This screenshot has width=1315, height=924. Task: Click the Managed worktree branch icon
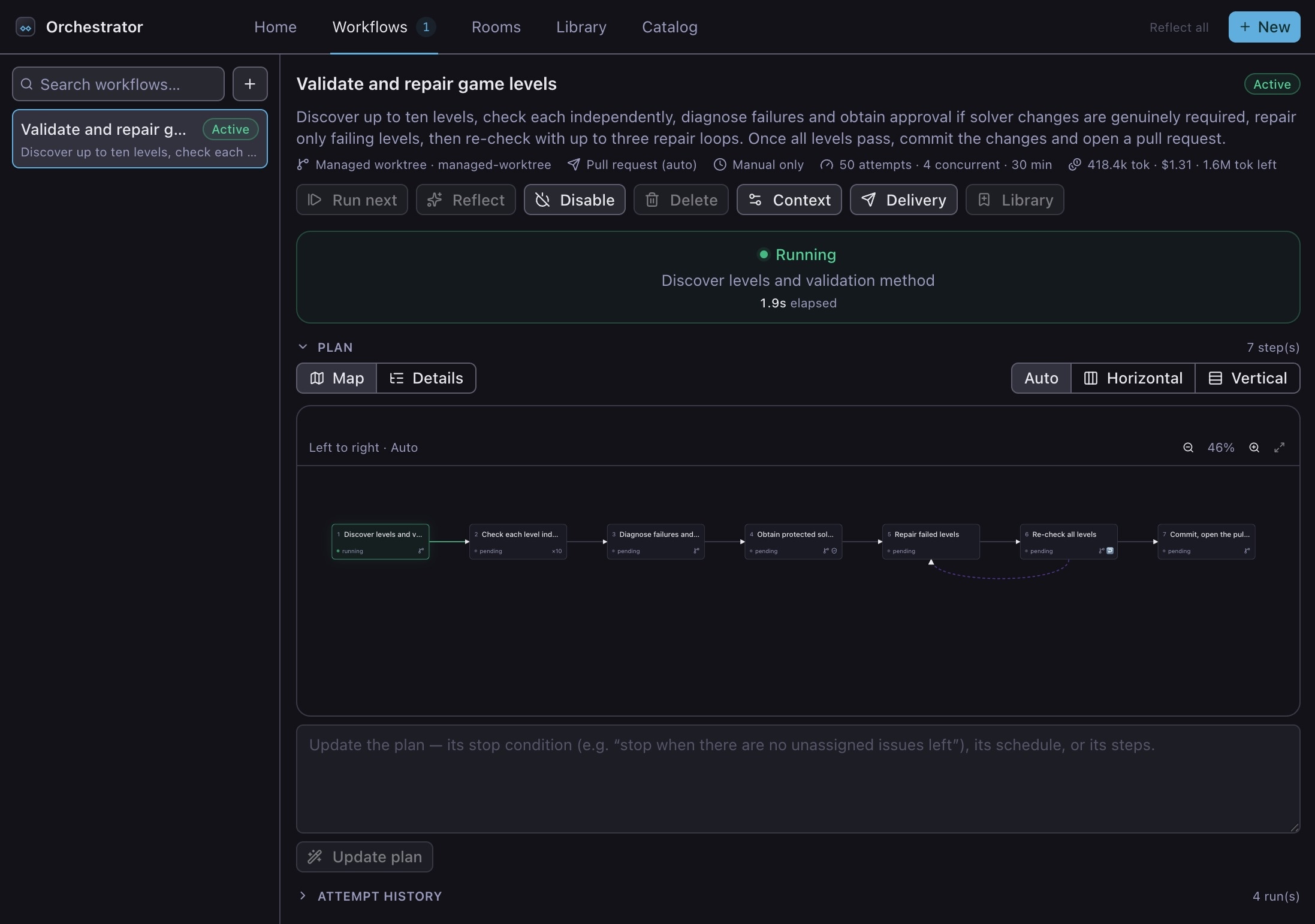(x=303, y=164)
